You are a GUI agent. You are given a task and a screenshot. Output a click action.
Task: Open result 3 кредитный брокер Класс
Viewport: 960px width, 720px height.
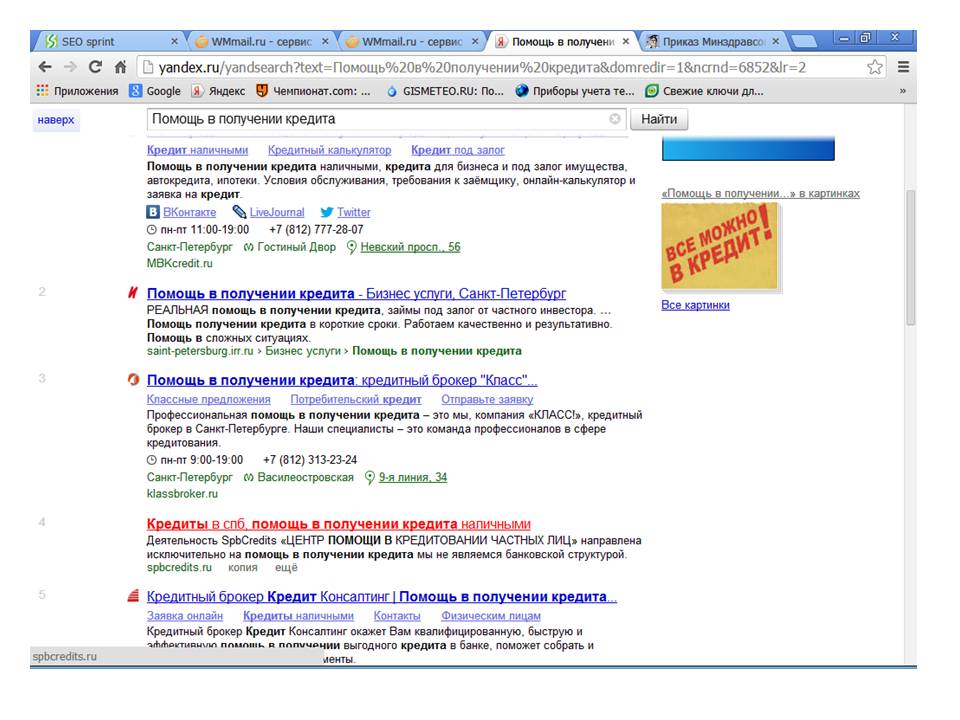[x=342, y=380]
